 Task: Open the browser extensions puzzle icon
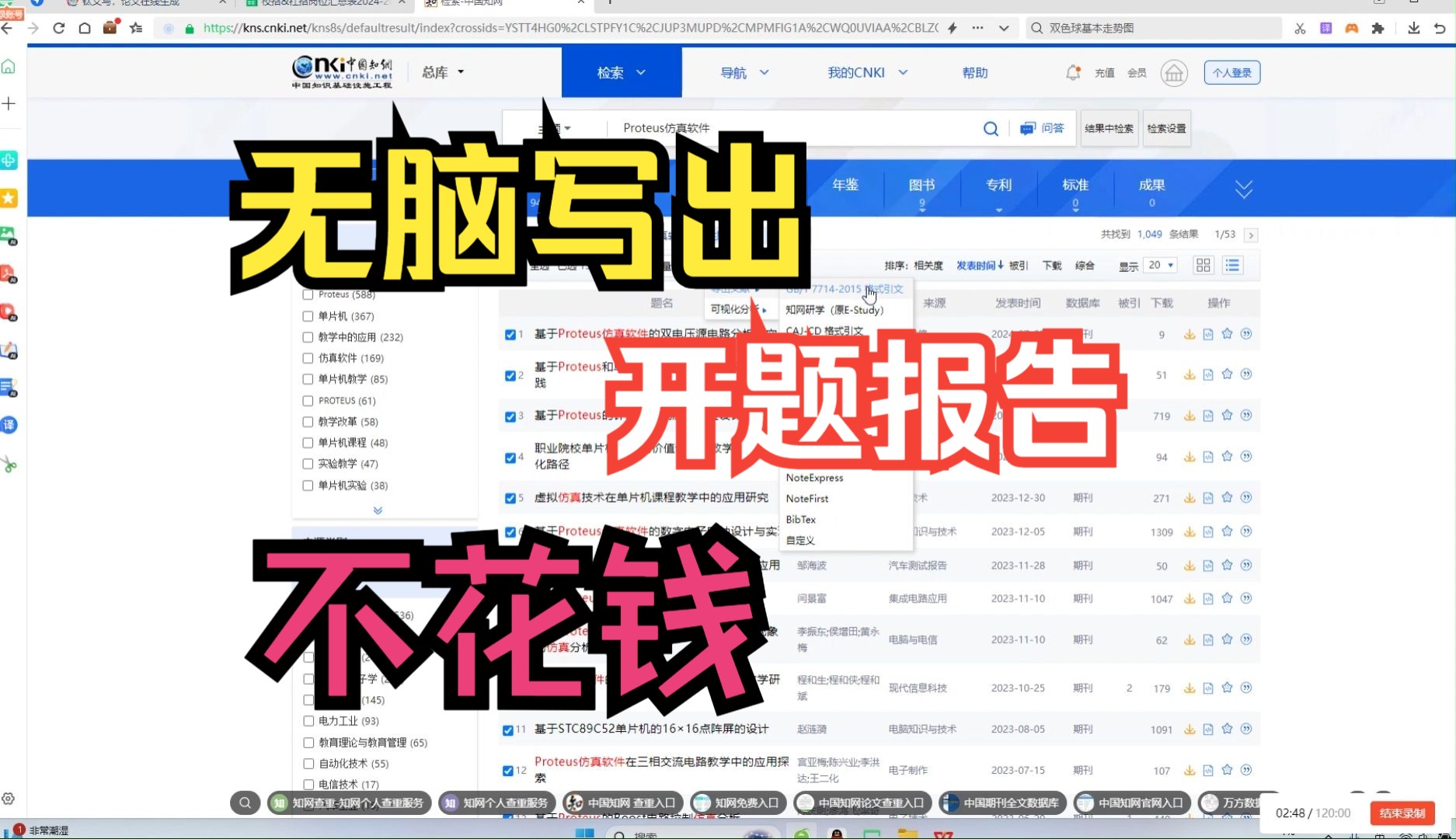(1378, 28)
